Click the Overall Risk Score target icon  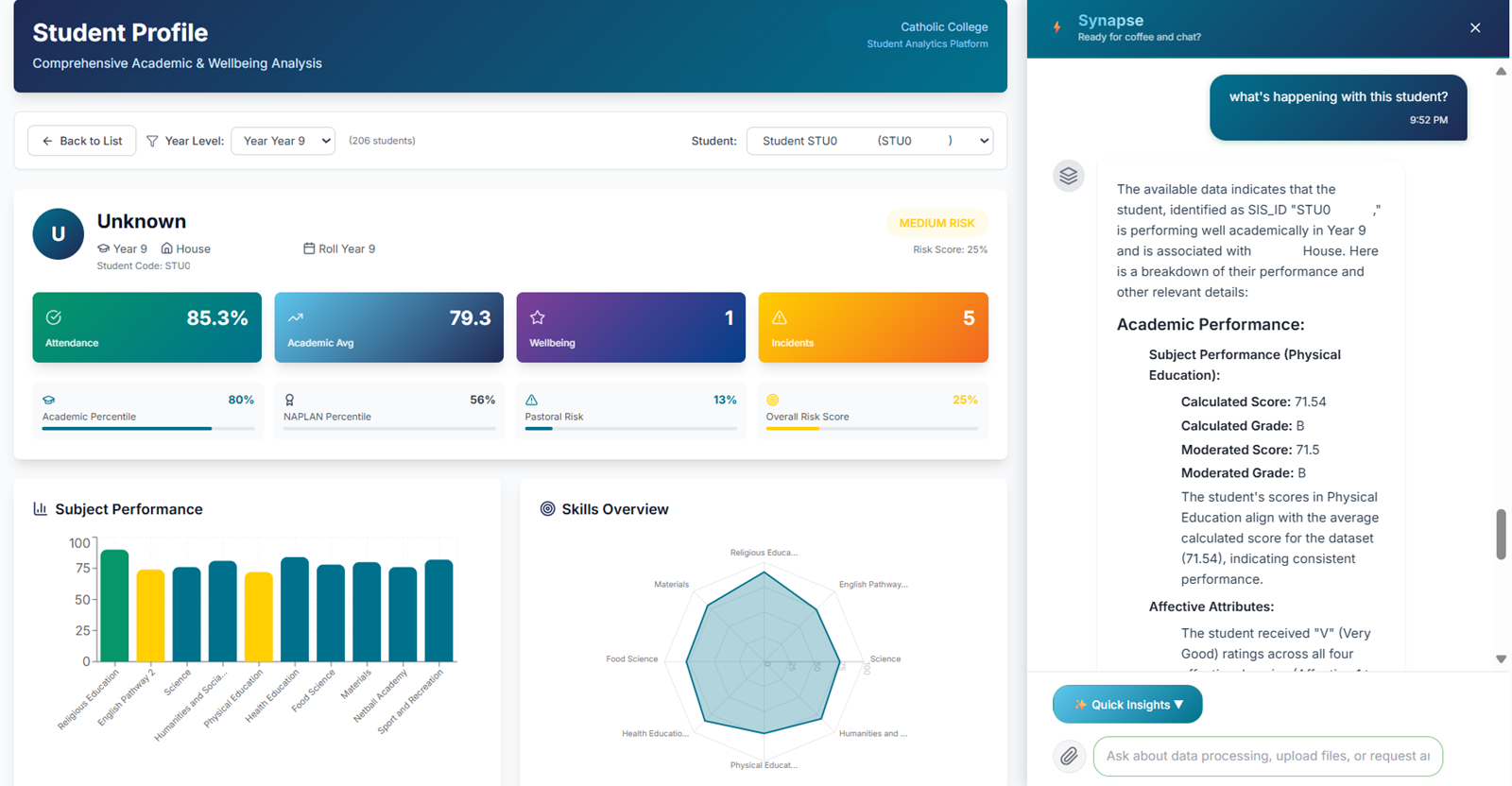click(773, 400)
